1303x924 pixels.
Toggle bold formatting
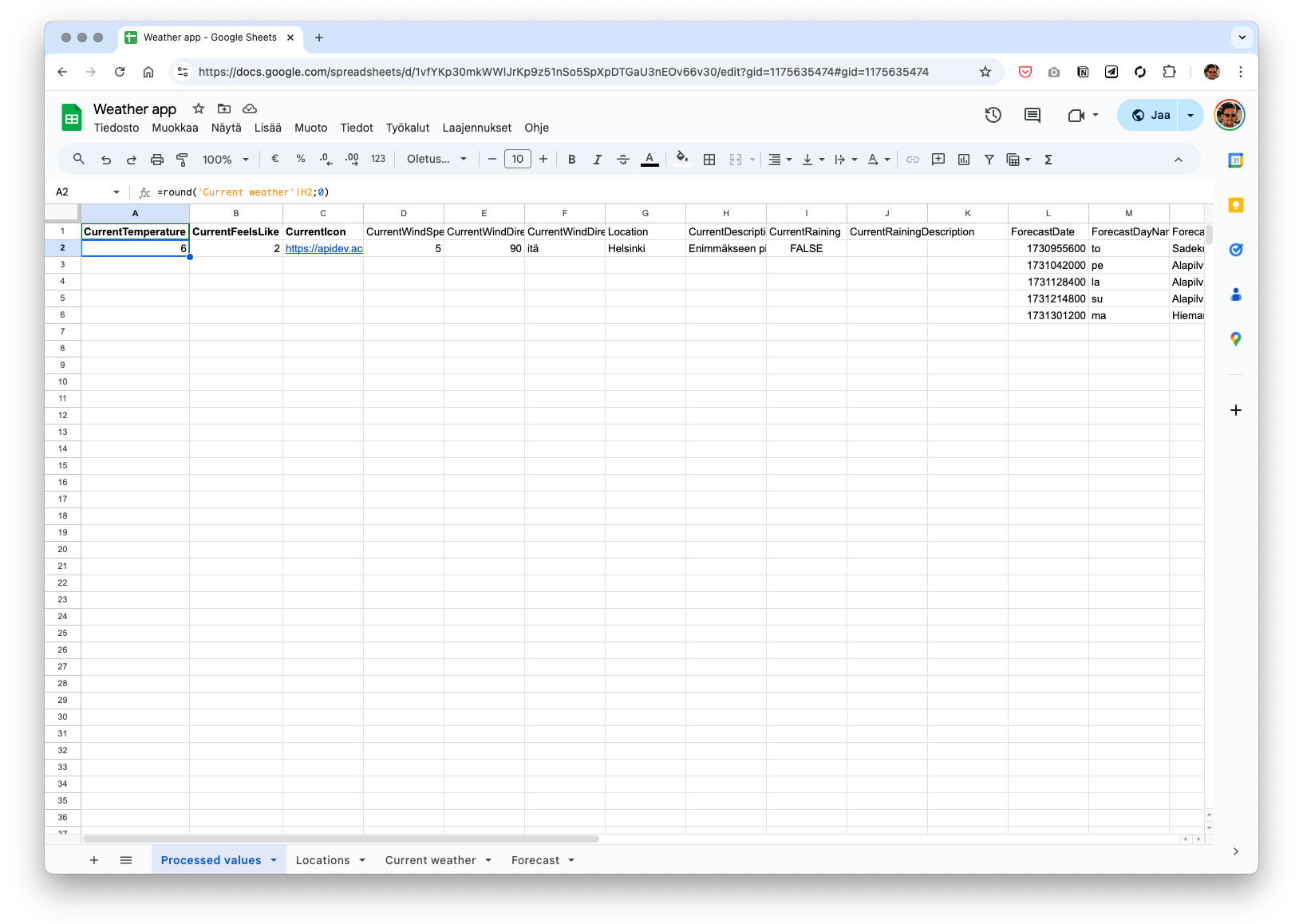point(571,160)
